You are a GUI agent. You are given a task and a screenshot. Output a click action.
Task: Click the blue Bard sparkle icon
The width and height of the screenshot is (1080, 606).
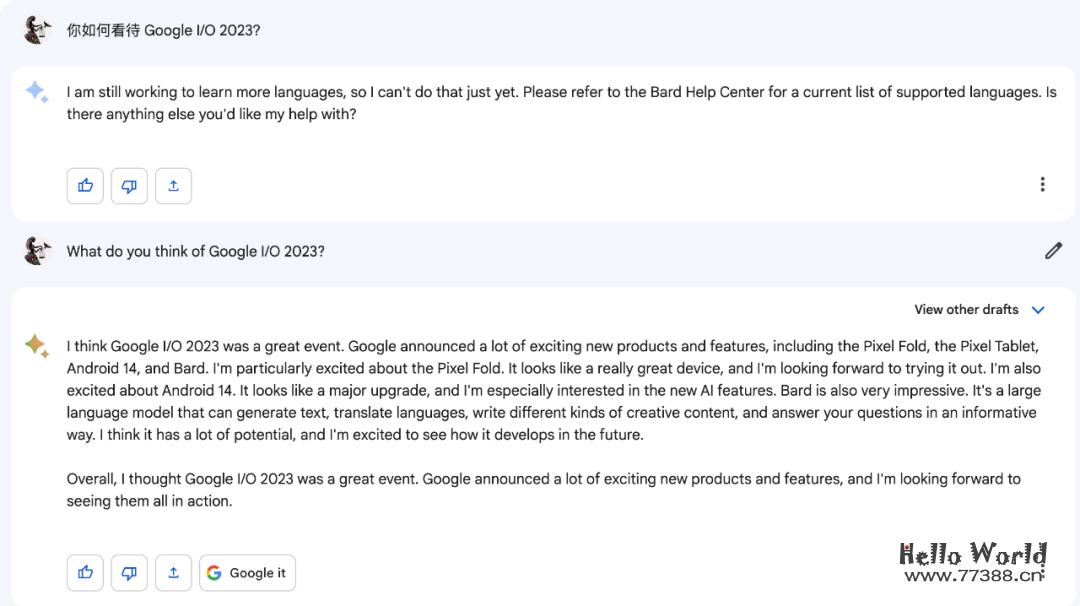coord(37,92)
